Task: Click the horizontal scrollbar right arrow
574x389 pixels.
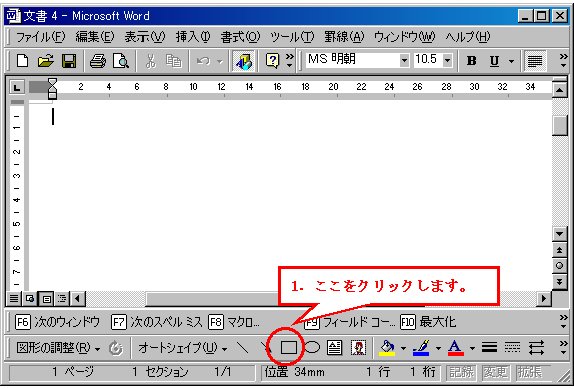Action: 544,299
